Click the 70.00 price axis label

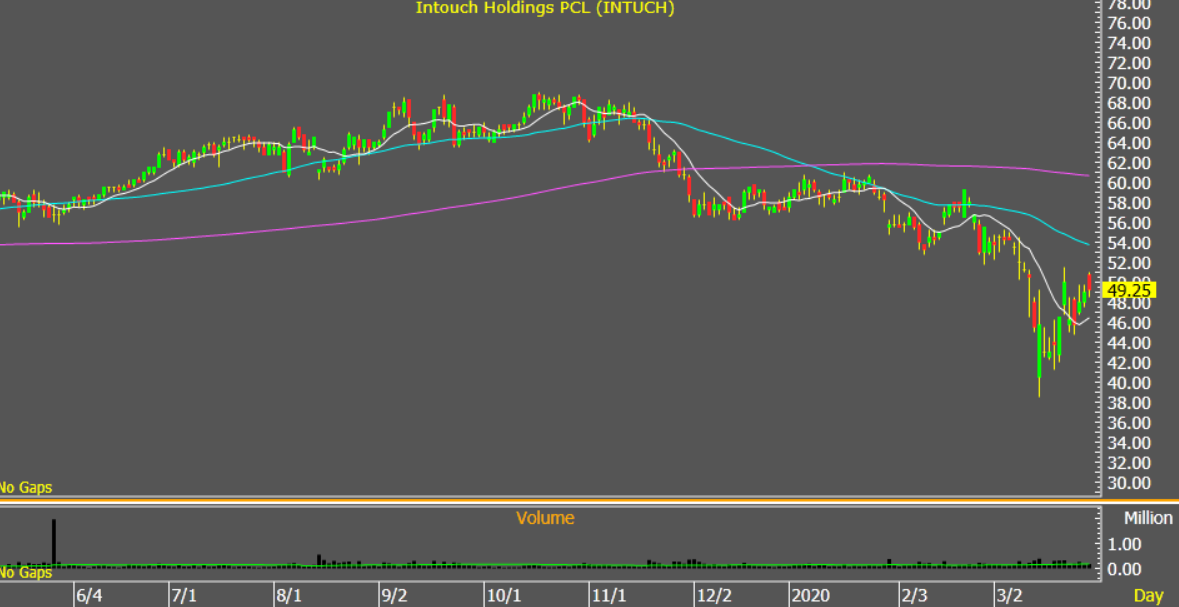(1130, 83)
